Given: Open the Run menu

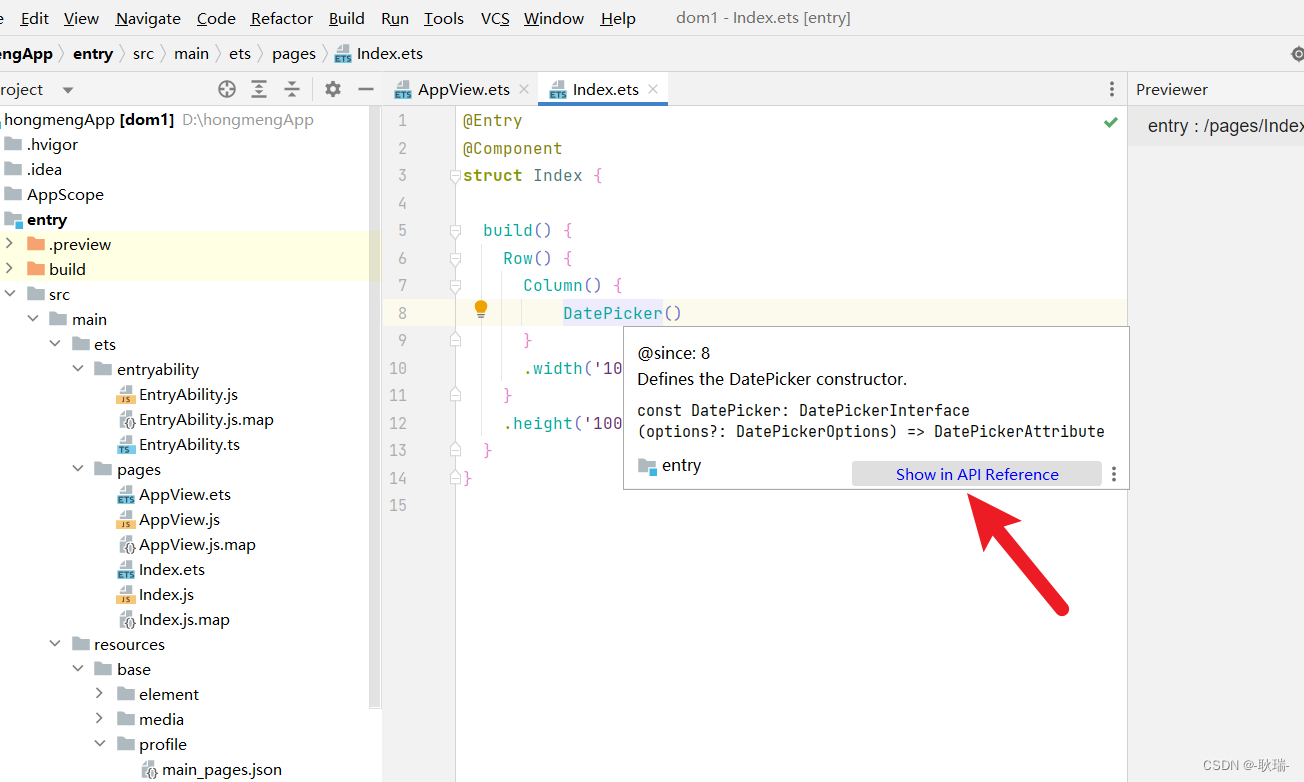Looking at the screenshot, I should [x=395, y=18].
